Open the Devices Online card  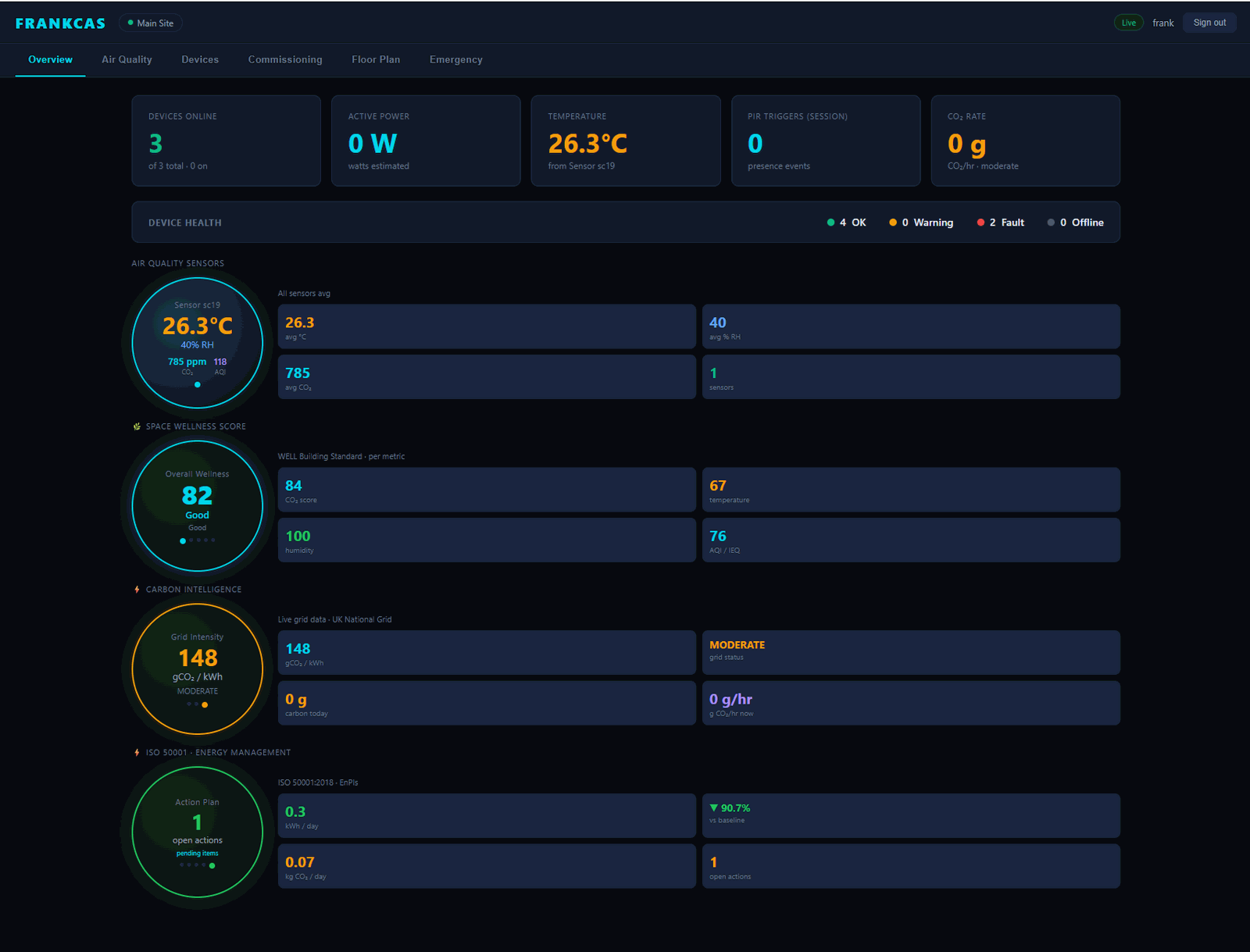(x=226, y=141)
